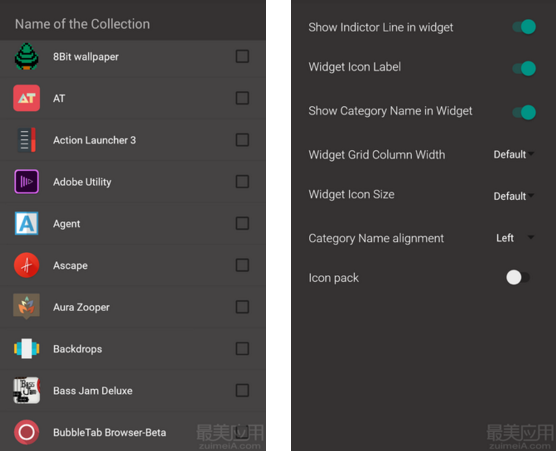The width and height of the screenshot is (556, 451).
Task: Click the AT app icon
Action: [27, 98]
